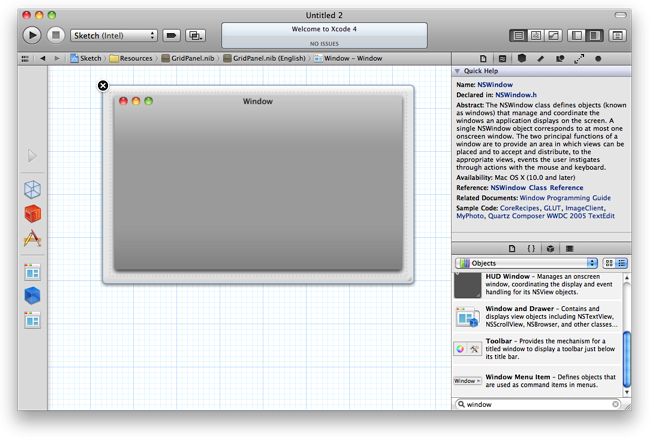
Task: Click the library search field containing window
Action: tap(537, 404)
